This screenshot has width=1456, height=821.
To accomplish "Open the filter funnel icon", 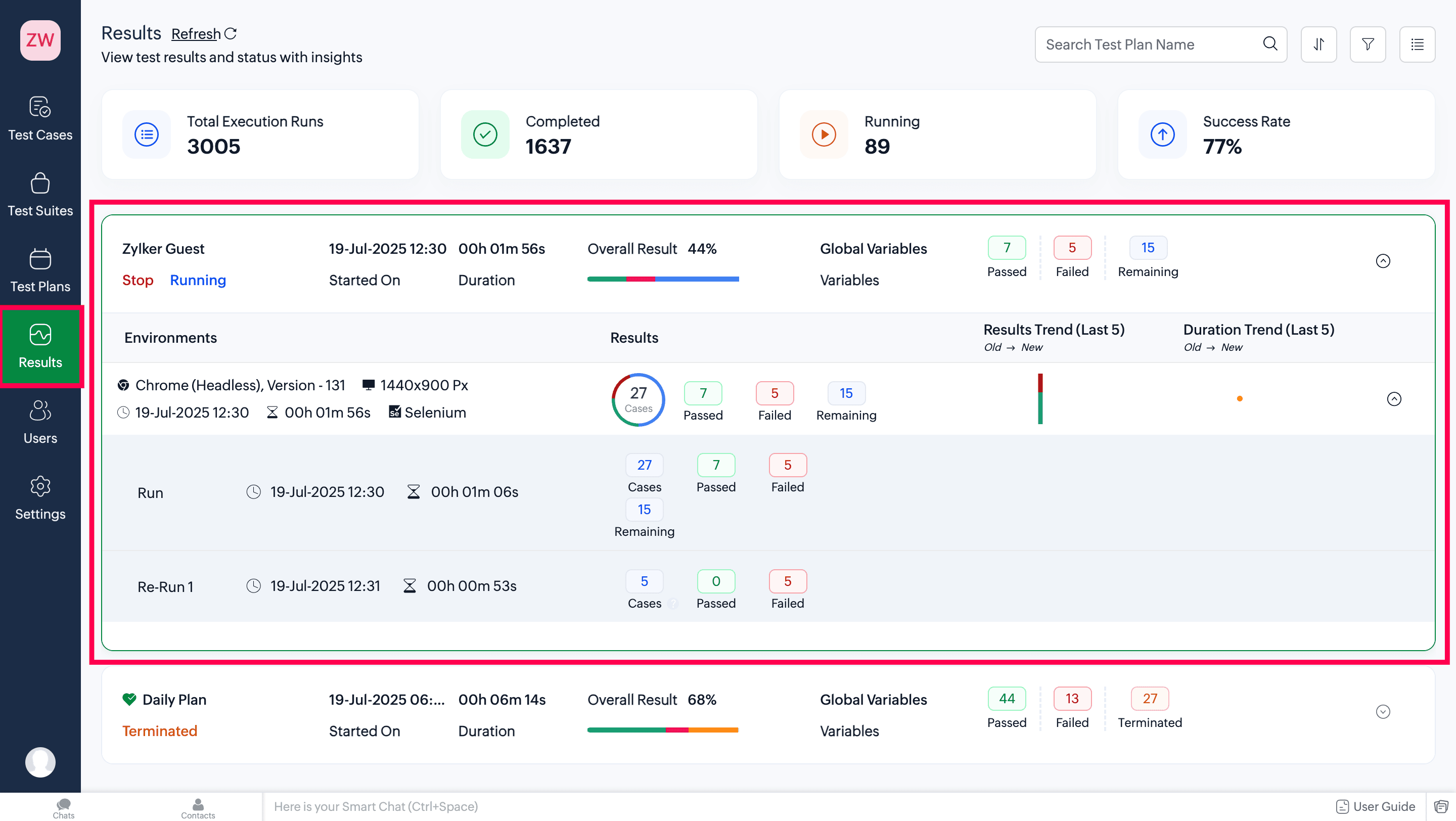I will click(1367, 44).
